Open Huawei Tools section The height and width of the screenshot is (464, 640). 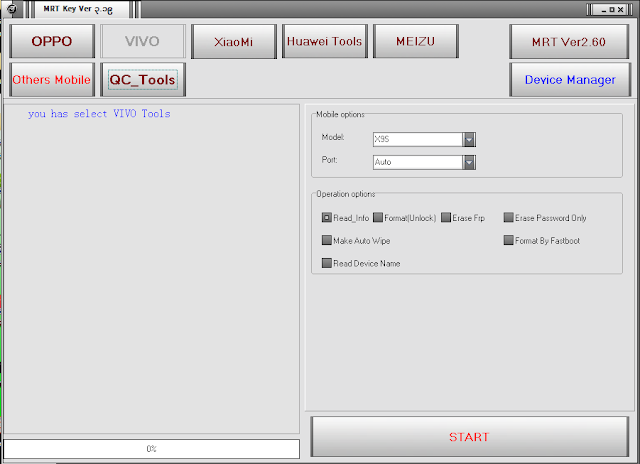(325, 41)
